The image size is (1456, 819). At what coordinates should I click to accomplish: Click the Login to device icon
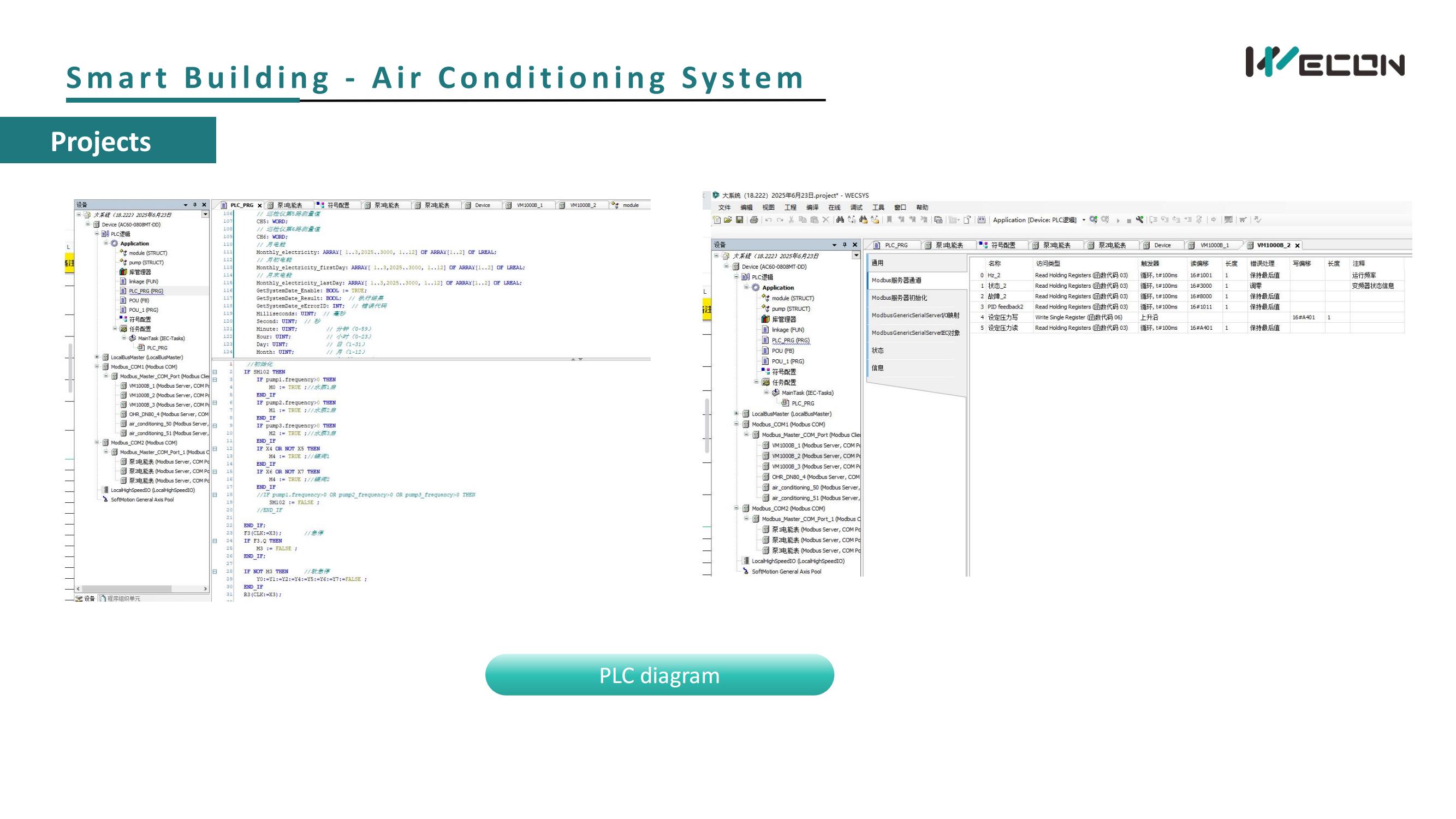pos(1094,220)
